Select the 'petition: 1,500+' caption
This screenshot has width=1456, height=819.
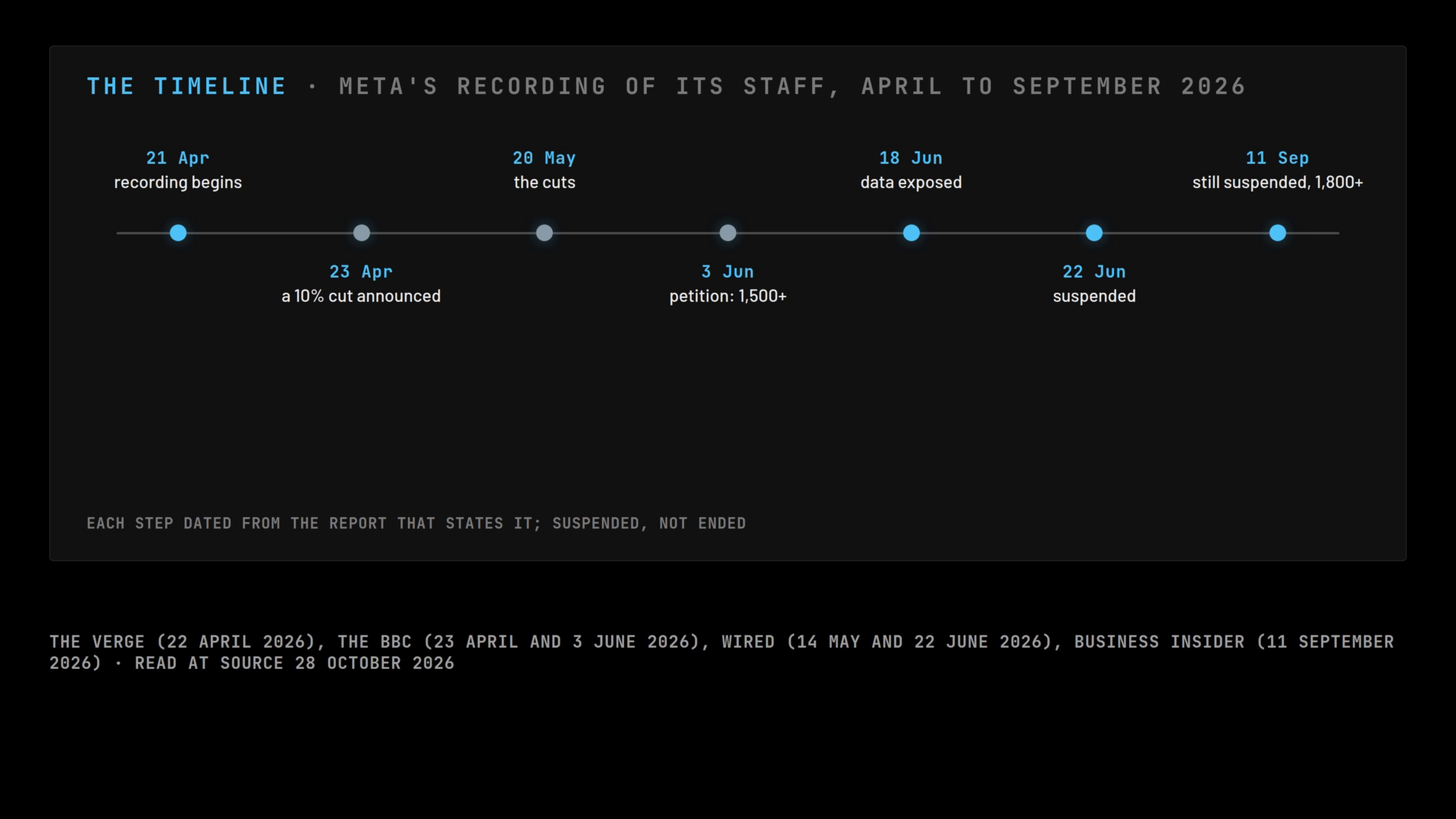[728, 296]
